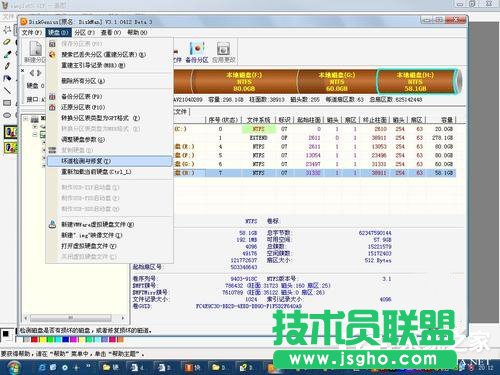This screenshot has width=500, height=375.
Task: Select the ellipse tool in Paint
Action: pyautogui.click(x=7, y=115)
